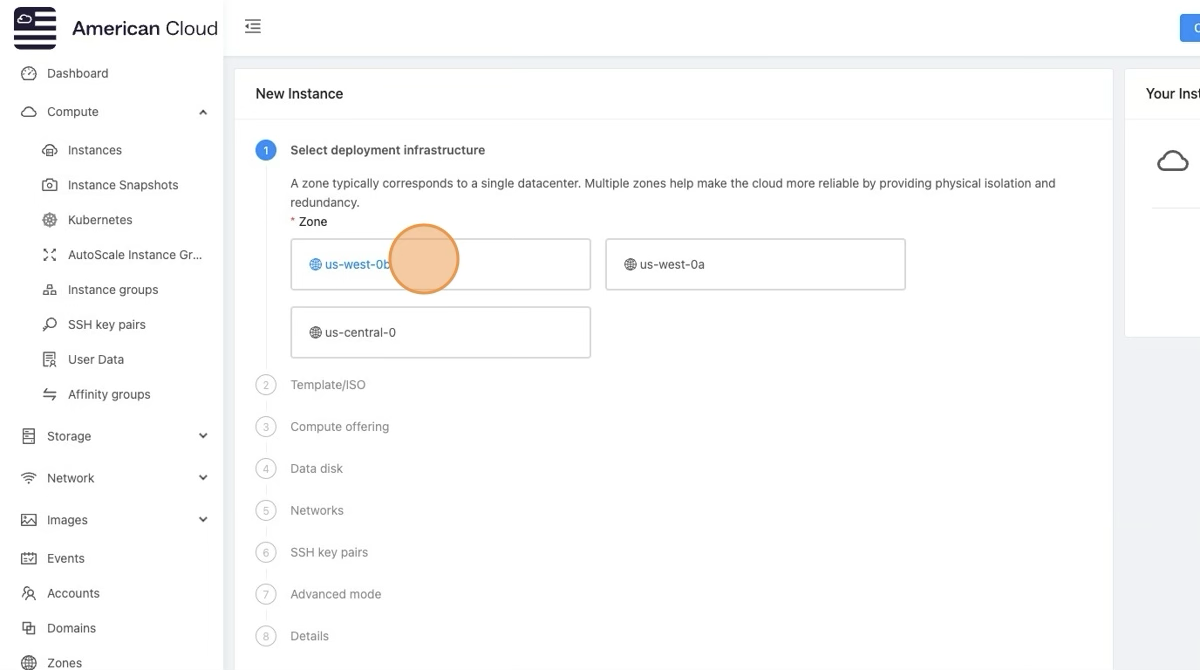Screen dimensions: 1200x670
Task: Expand the Images menu section
Action: (x=203, y=520)
